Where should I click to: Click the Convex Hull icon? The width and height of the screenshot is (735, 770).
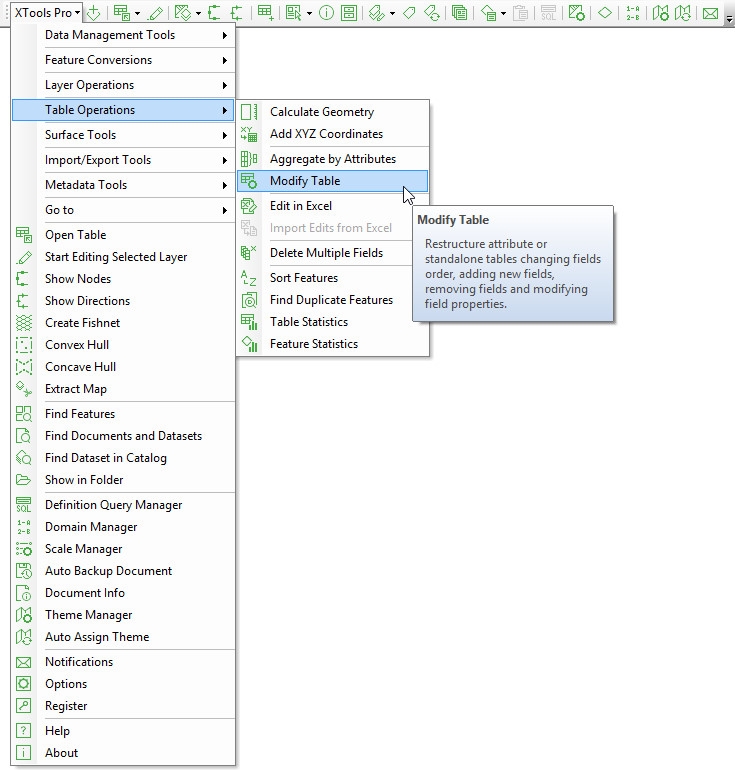[x=24, y=345]
